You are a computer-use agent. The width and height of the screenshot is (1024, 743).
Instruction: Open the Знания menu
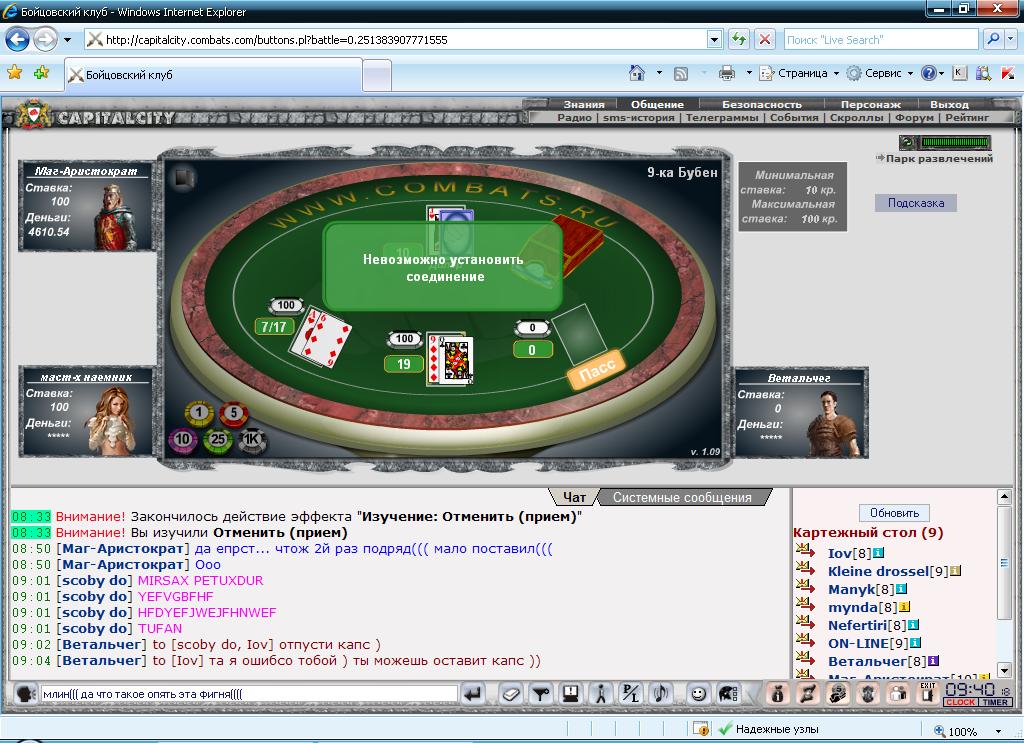[584, 104]
